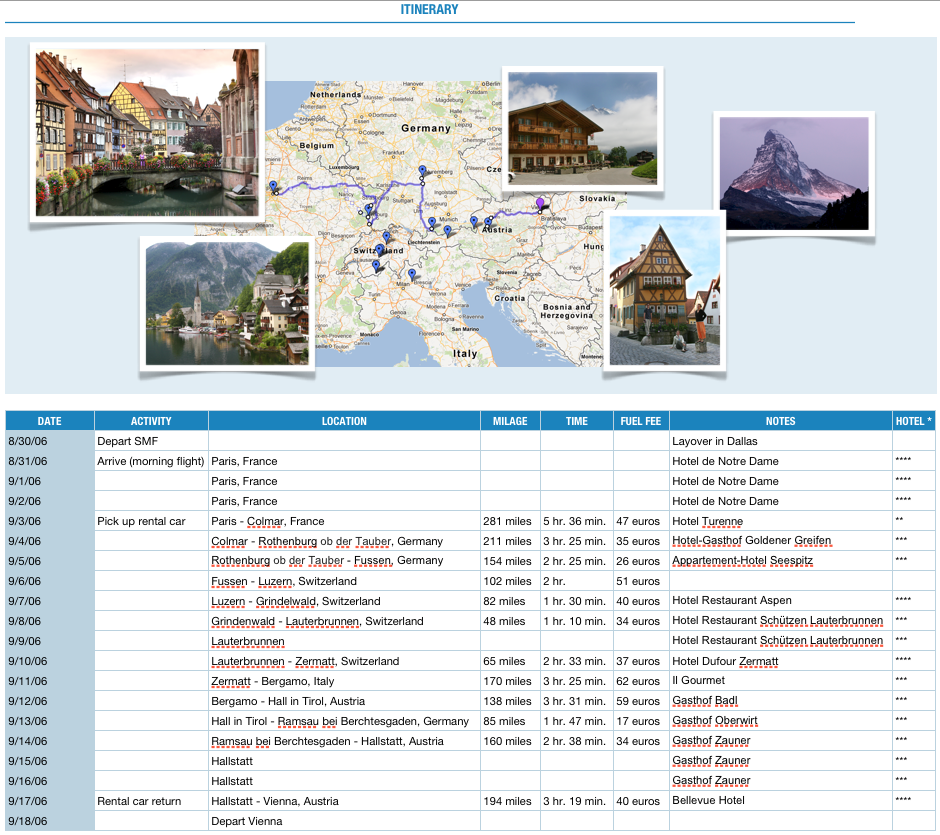Select the Gasthof Oberwirt note
Viewport: 940px width, 835px height.
(x=781, y=721)
